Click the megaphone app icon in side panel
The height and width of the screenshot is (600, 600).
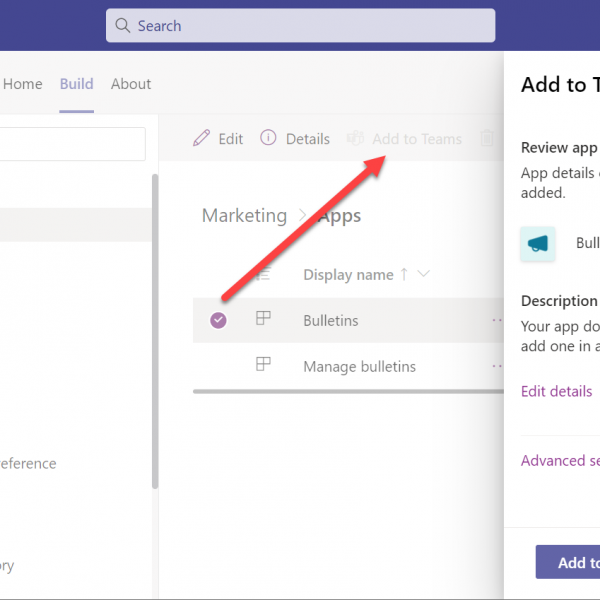click(x=538, y=244)
